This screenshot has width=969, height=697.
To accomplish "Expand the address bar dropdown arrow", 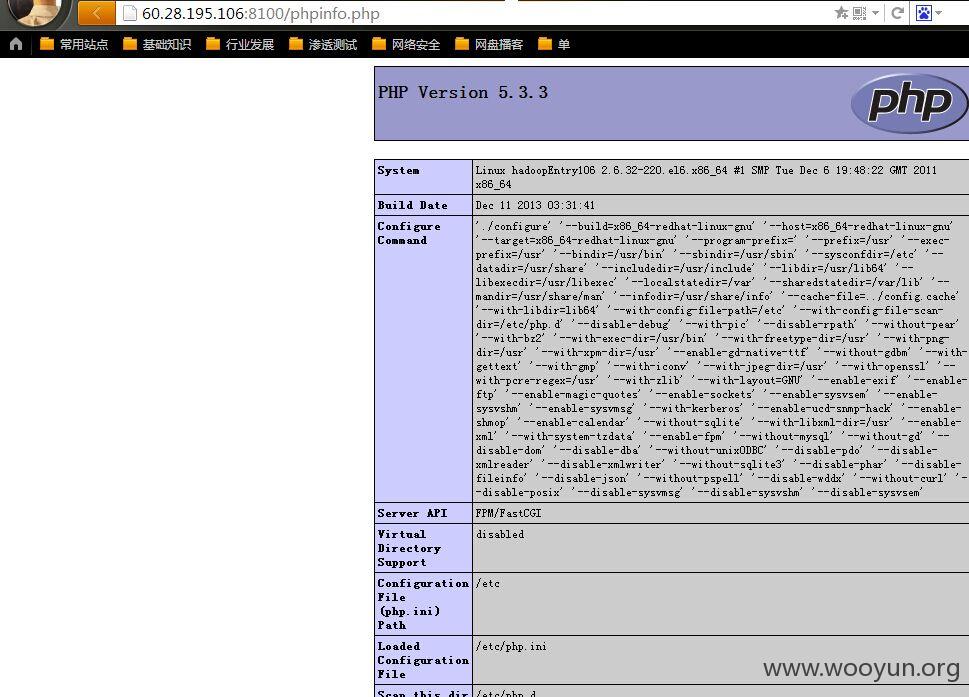I will pos(876,13).
